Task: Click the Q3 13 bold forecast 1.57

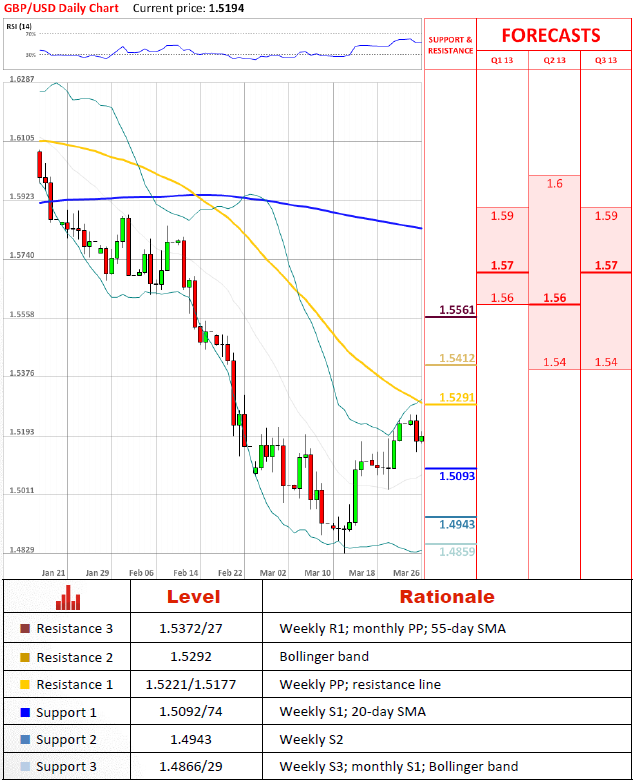Action: [606, 266]
